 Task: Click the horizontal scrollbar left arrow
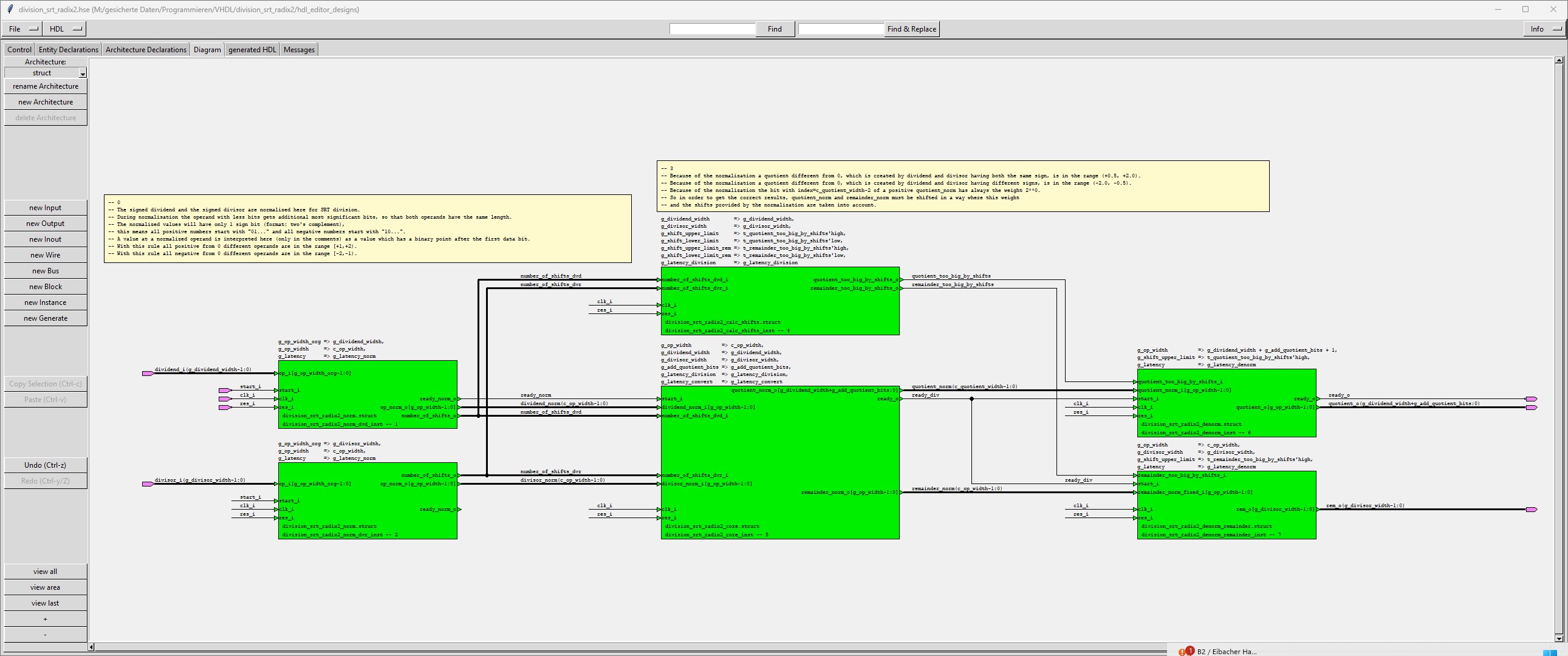tap(91, 647)
